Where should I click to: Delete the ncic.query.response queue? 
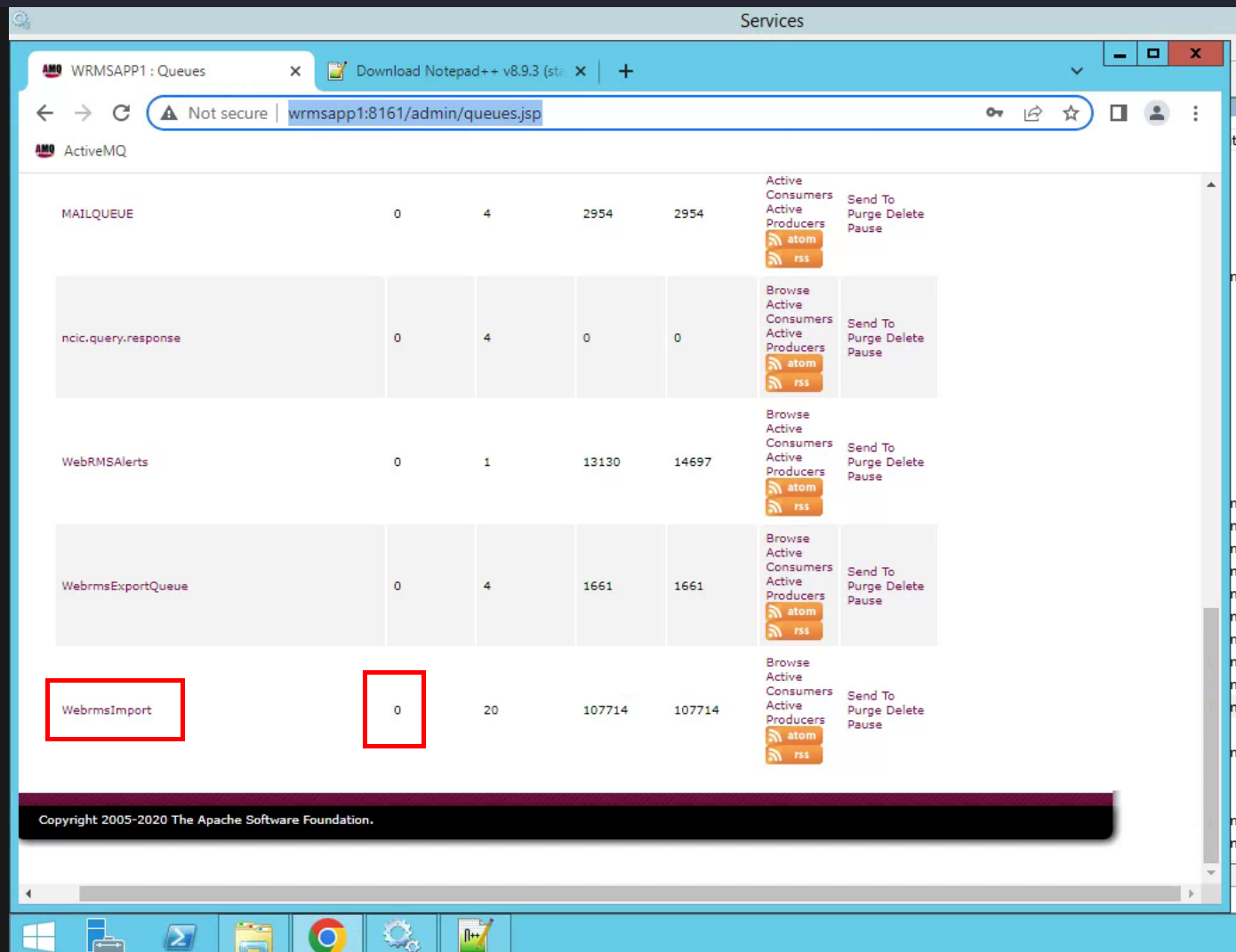(x=905, y=338)
